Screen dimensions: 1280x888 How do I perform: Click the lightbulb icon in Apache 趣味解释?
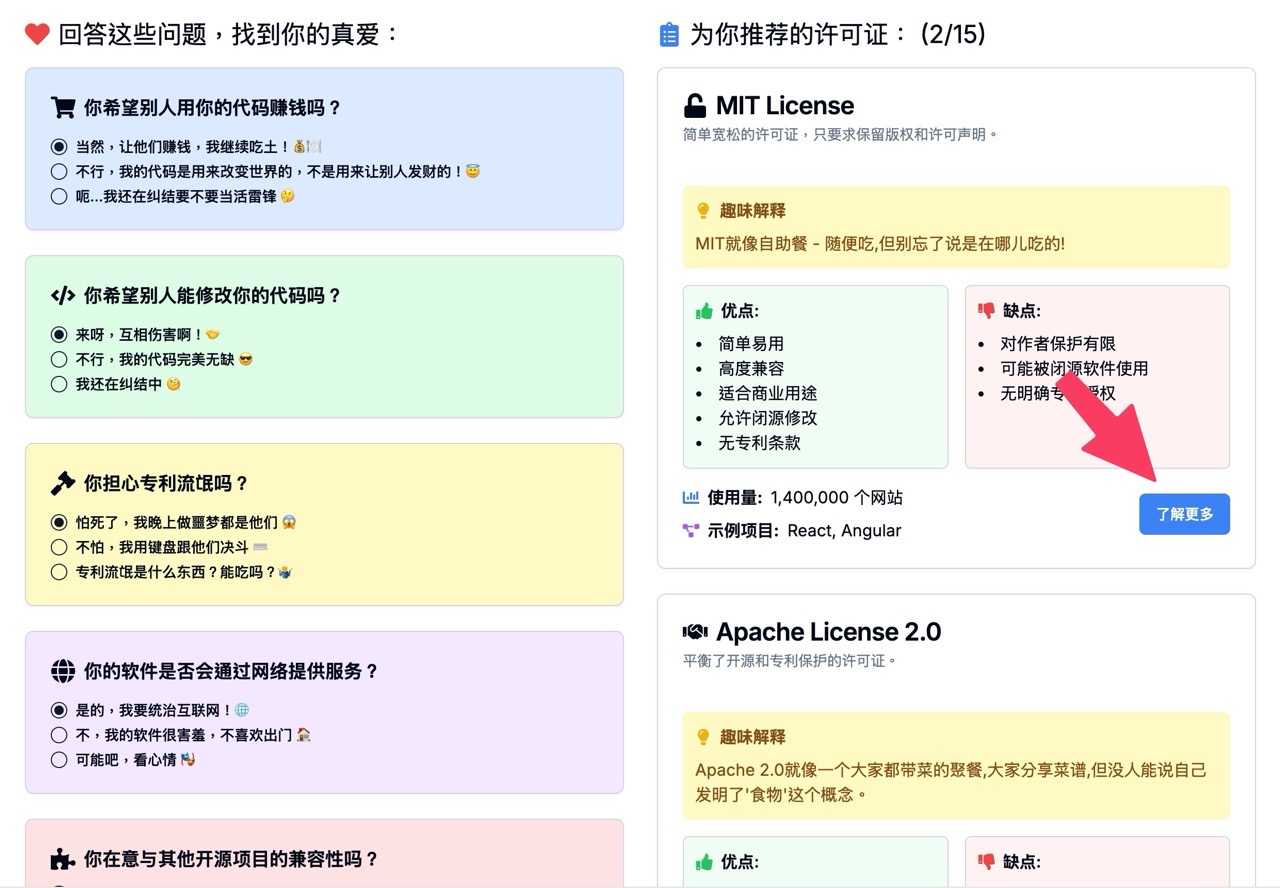pyautogui.click(x=703, y=737)
